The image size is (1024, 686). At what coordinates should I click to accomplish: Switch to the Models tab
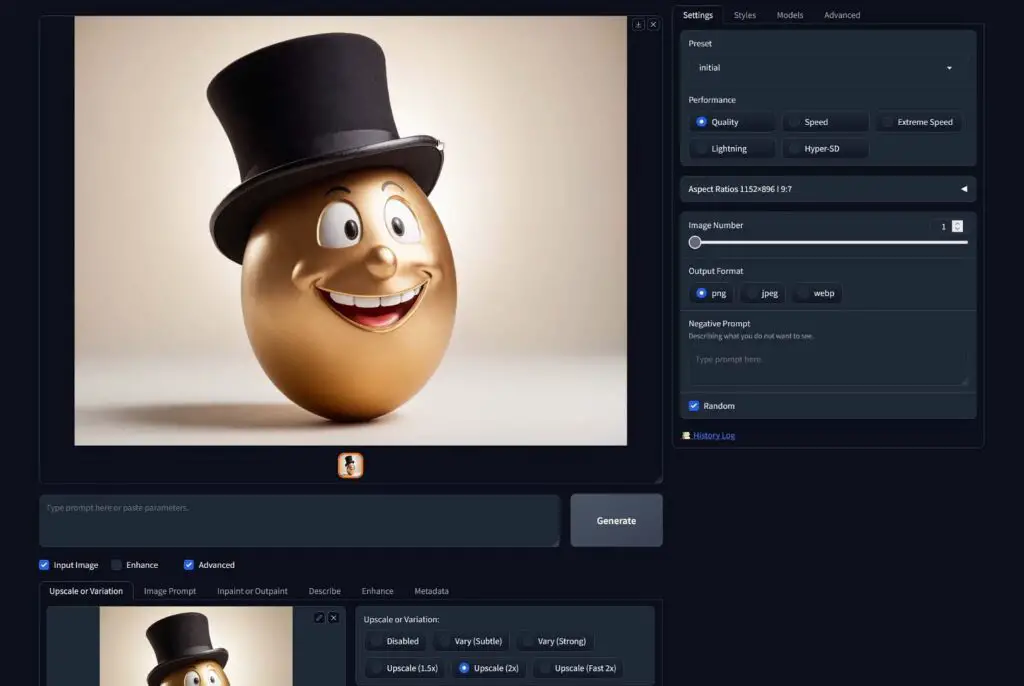(x=790, y=15)
